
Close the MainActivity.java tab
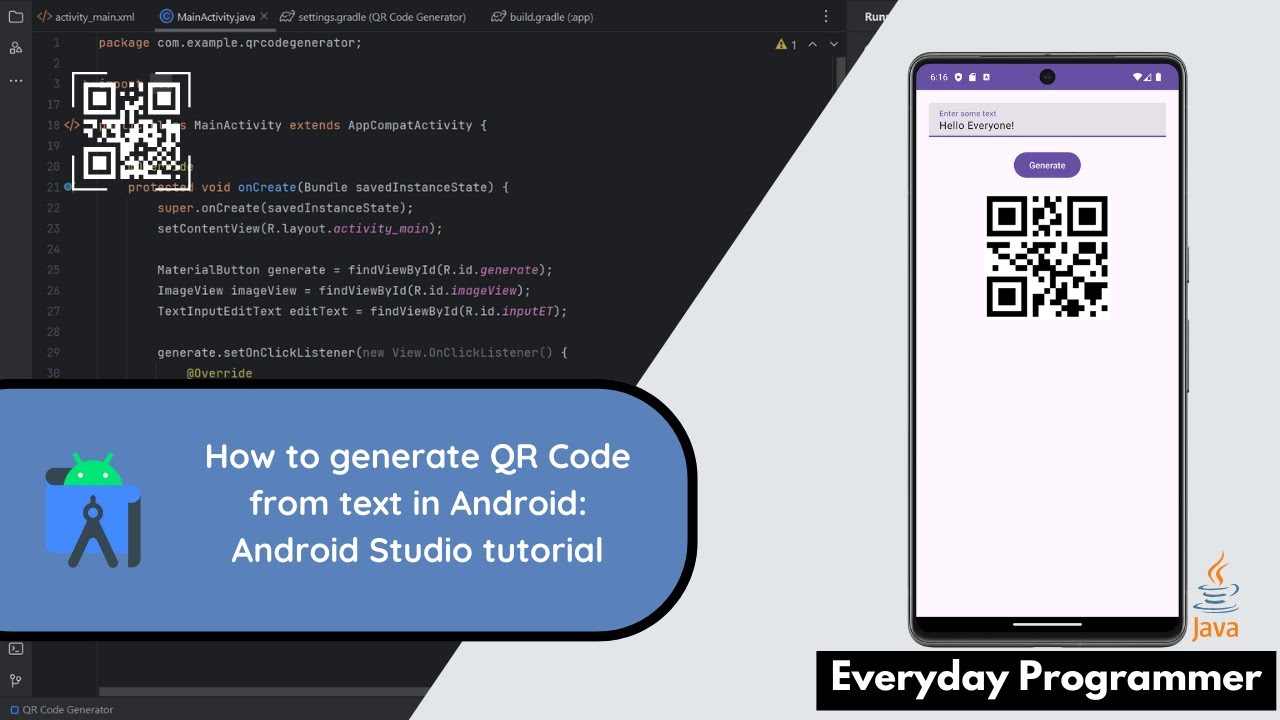(x=264, y=17)
